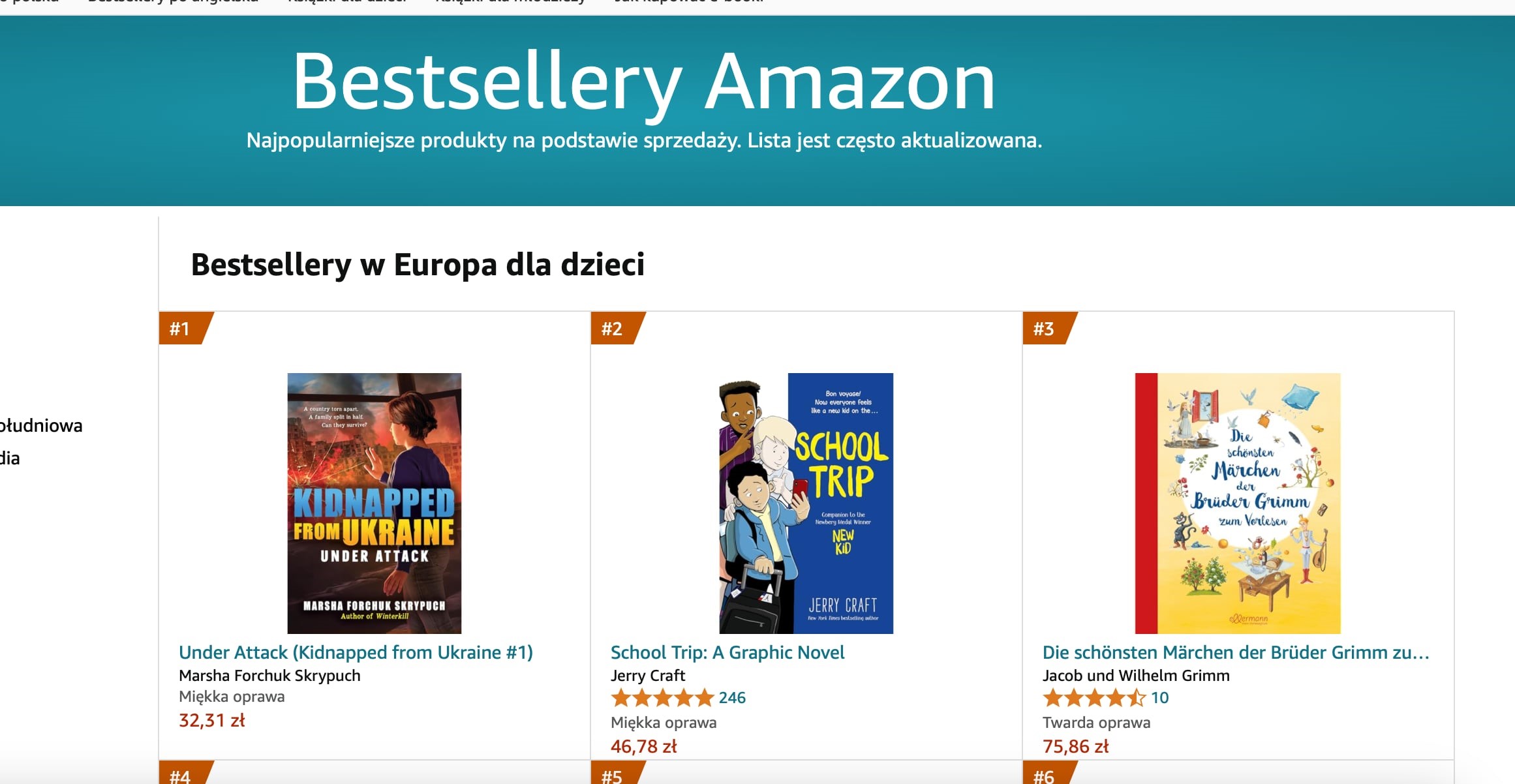Open the School Trip book cover image

pyautogui.click(x=806, y=503)
